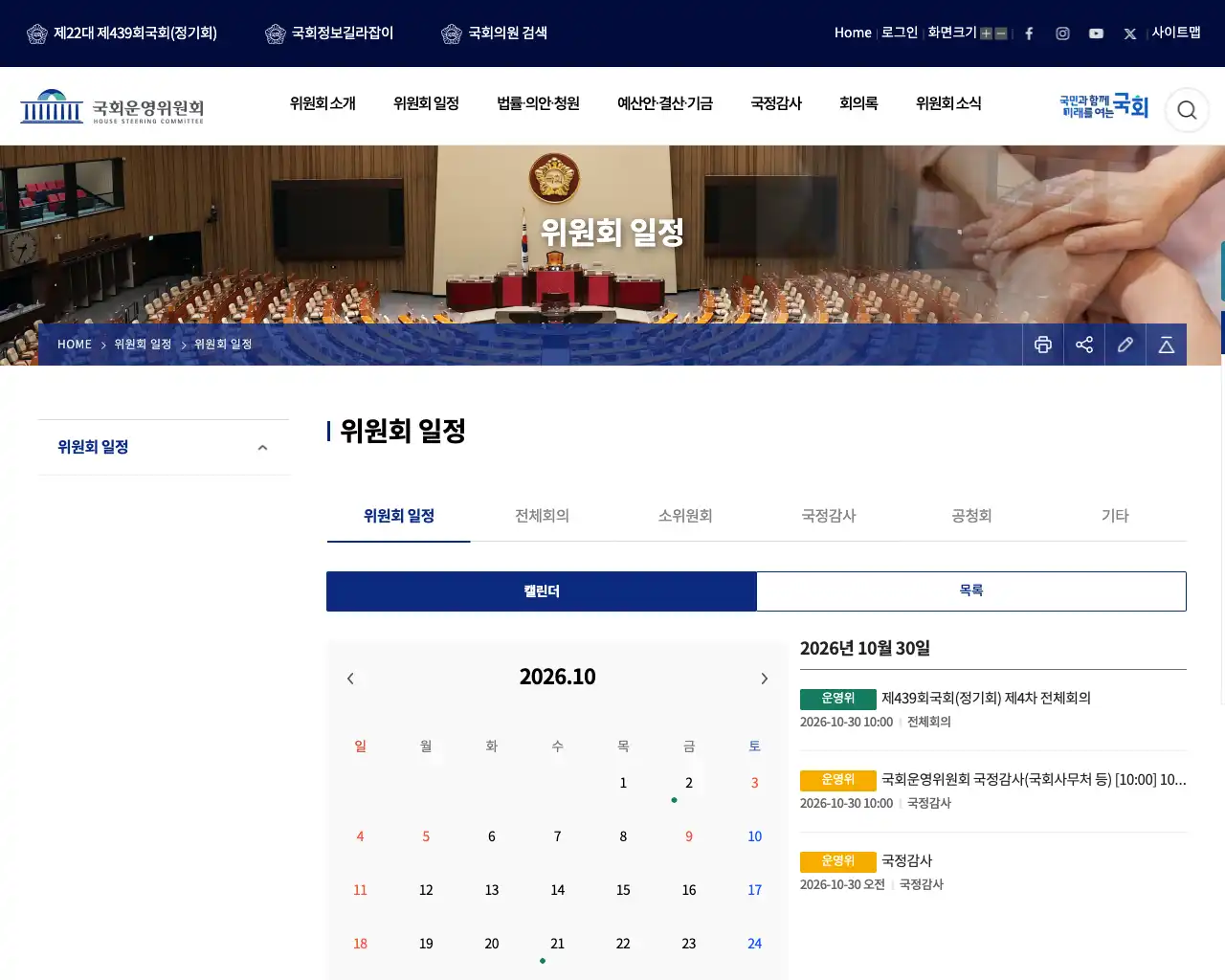Image resolution: width=1225 pixels, height=980 pixels.
Task: Click the Home link in top bar
Action: point(853,33)
